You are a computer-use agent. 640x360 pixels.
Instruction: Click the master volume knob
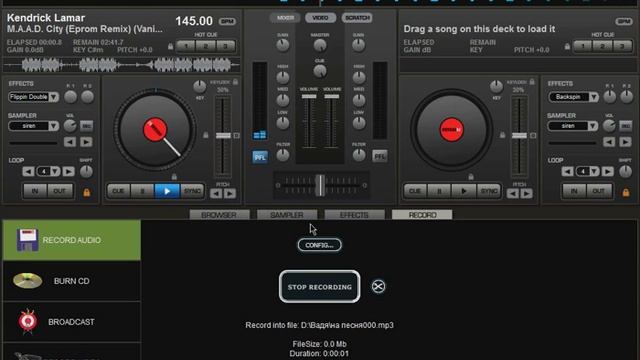click(320, 45)
